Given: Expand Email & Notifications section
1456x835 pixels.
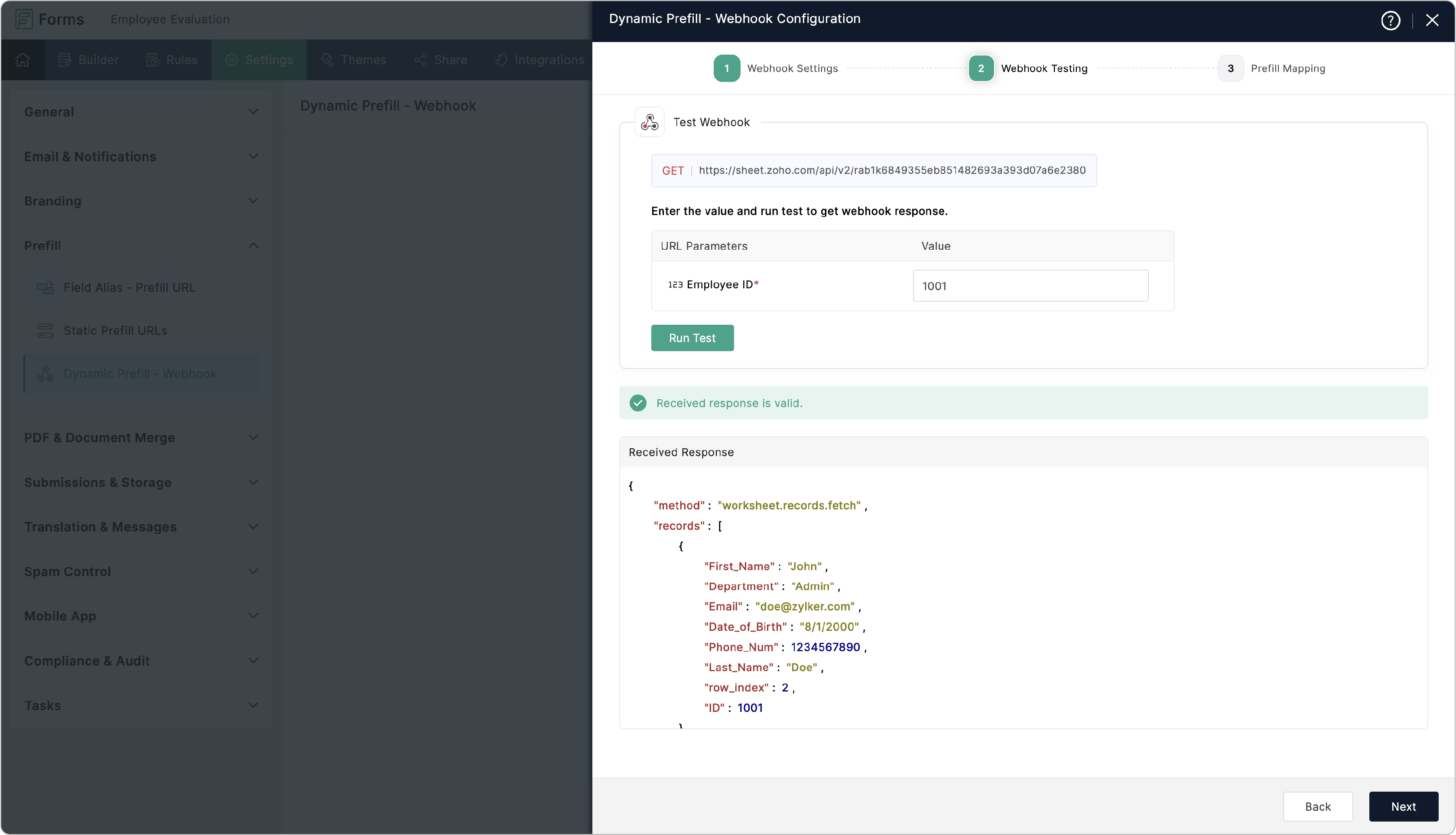Looking at the screenshot, I should 253,156.
